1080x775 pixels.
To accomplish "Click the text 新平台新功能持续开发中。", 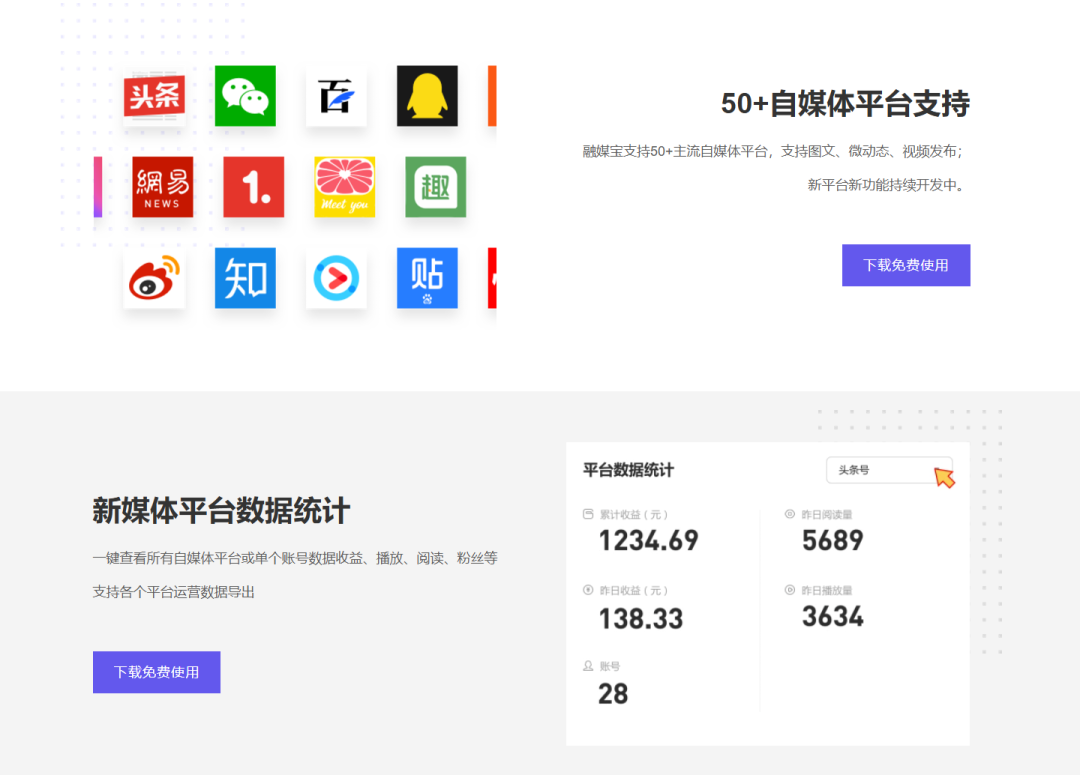I will [x=886, y=185].
